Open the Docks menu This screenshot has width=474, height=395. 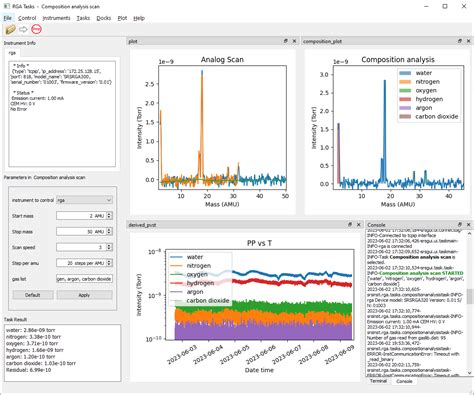104,18
